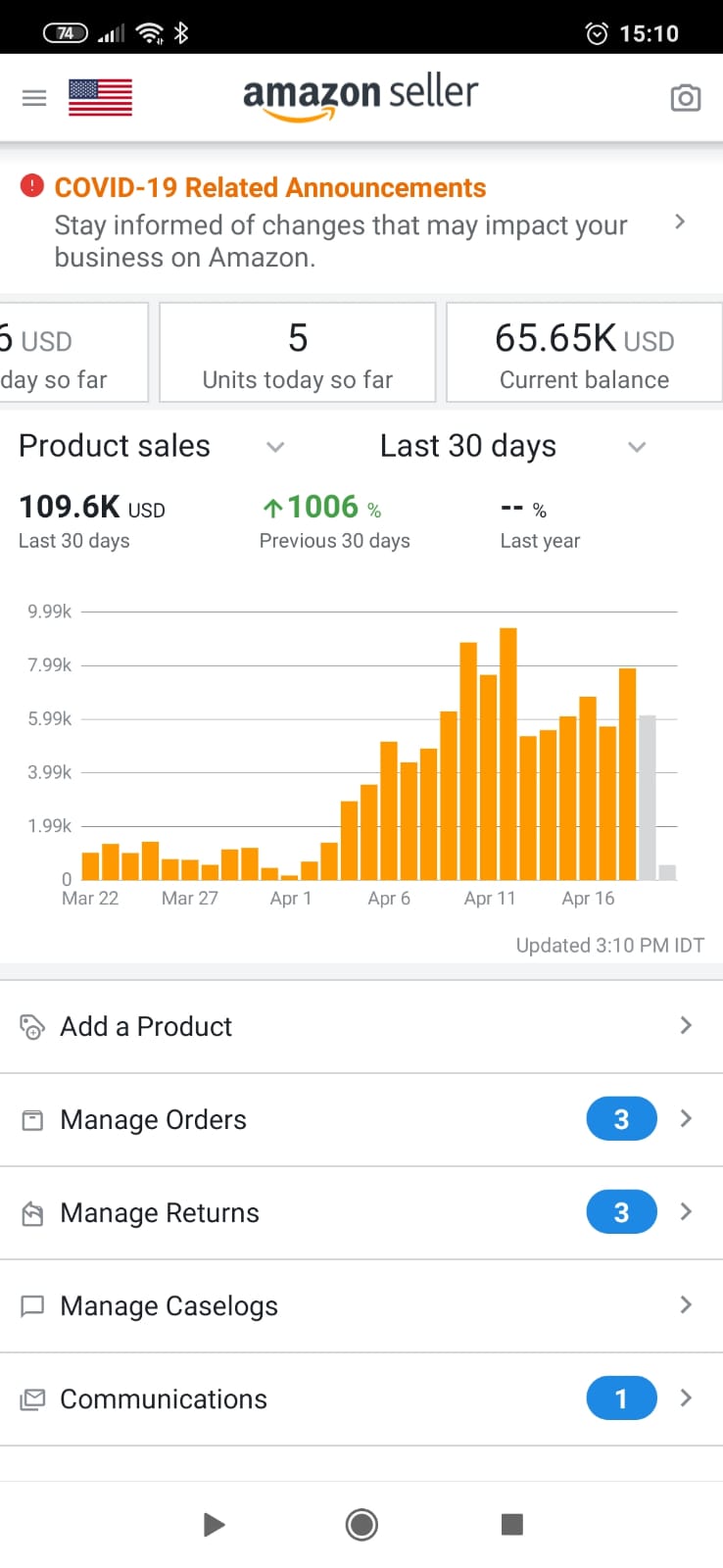Open the hamburger navigation menu
Viewport: 723px width, 1568px height.
tap(34, 98)
